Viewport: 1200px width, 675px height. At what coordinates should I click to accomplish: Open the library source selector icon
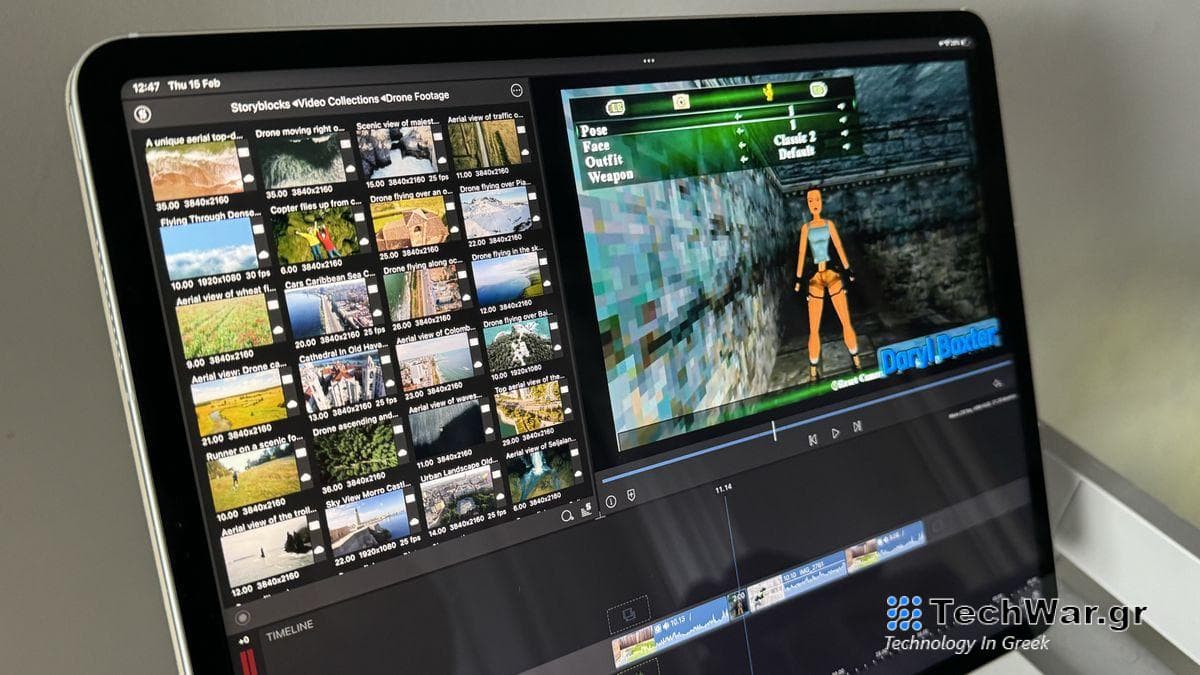tap(143, 113)
